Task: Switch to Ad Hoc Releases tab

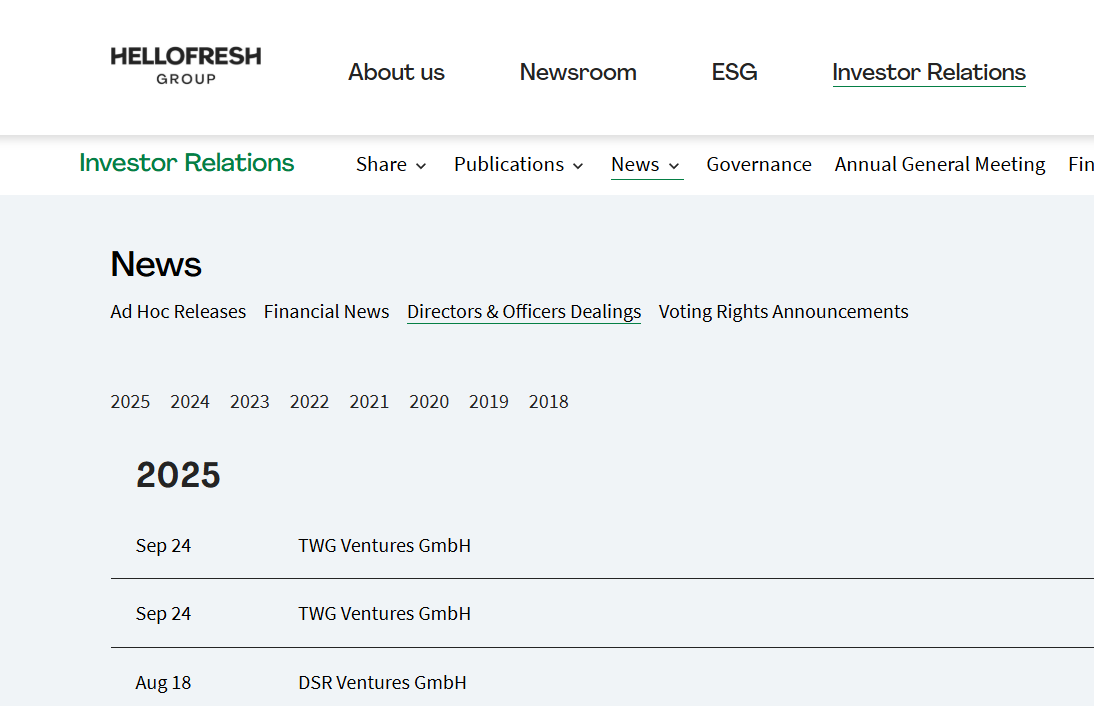Action: 178,312
